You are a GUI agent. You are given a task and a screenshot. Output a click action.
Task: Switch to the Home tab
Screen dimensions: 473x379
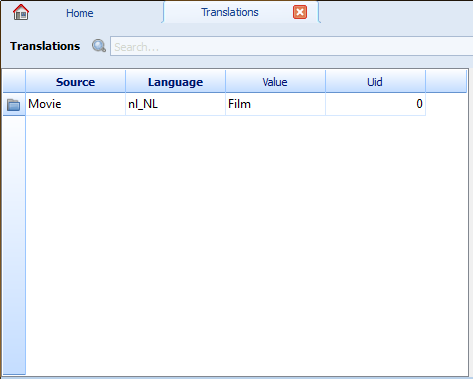click(79, 13)
